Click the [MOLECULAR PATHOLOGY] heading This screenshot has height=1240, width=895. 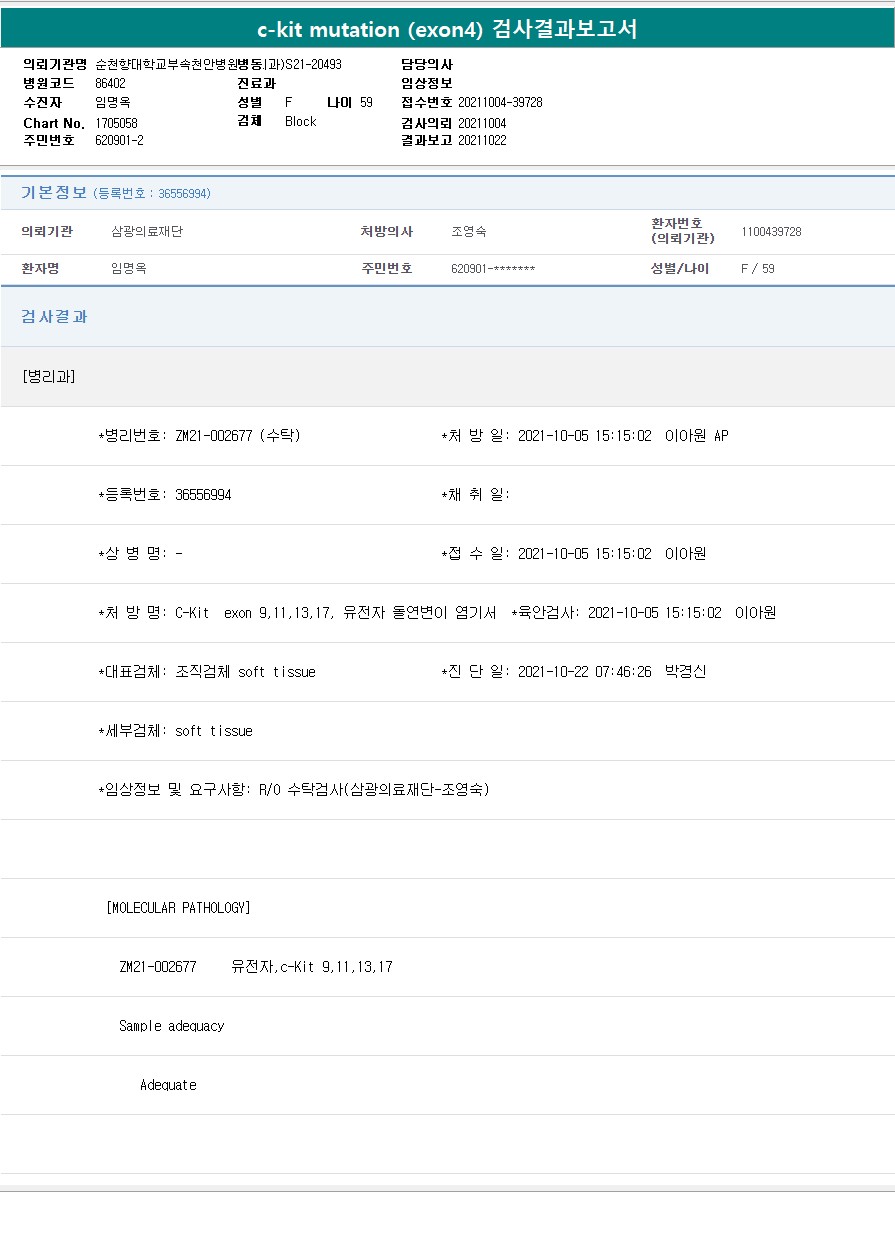178,908
